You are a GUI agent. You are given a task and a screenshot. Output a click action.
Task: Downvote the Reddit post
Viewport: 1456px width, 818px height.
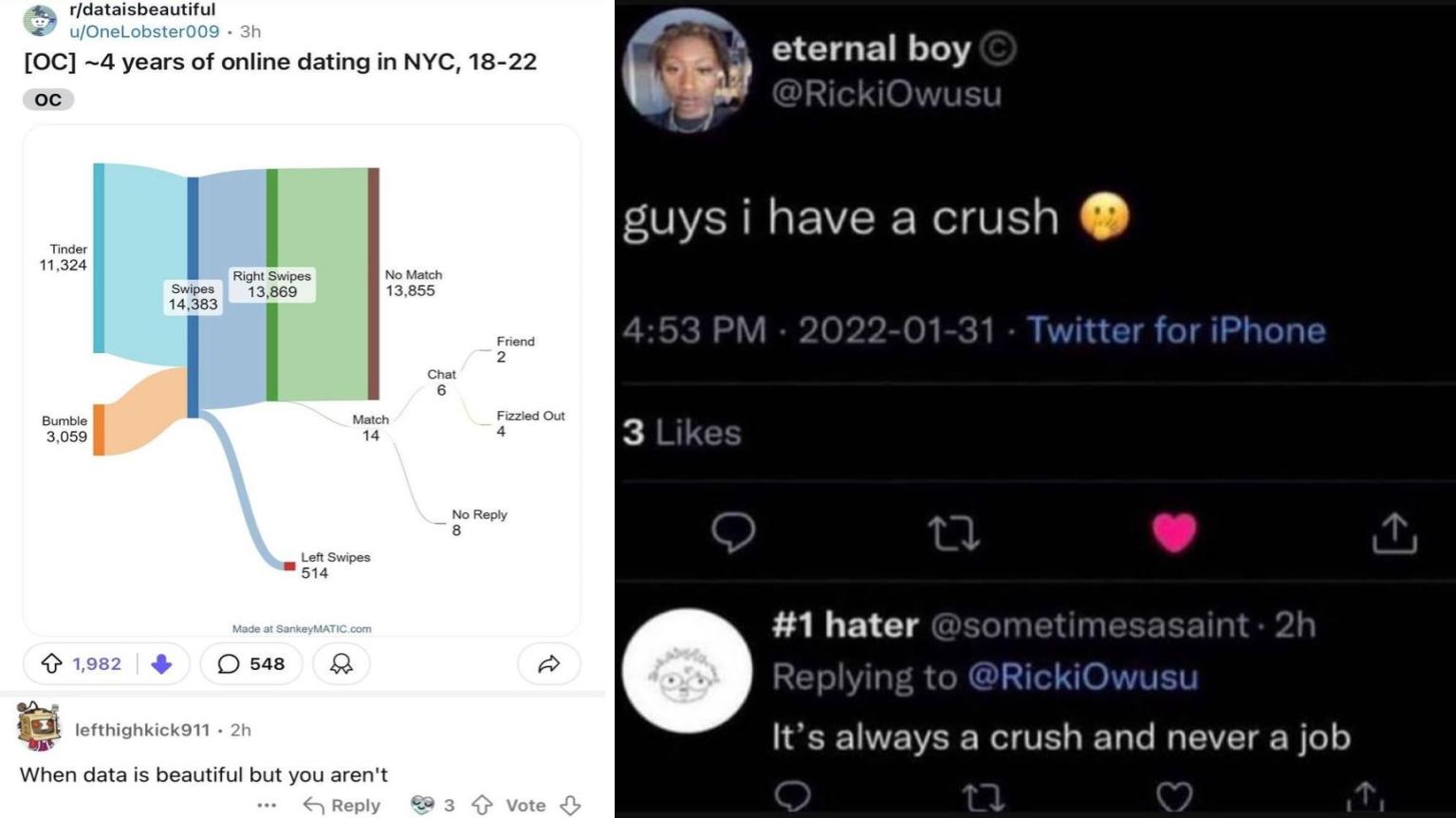(161, 663)
